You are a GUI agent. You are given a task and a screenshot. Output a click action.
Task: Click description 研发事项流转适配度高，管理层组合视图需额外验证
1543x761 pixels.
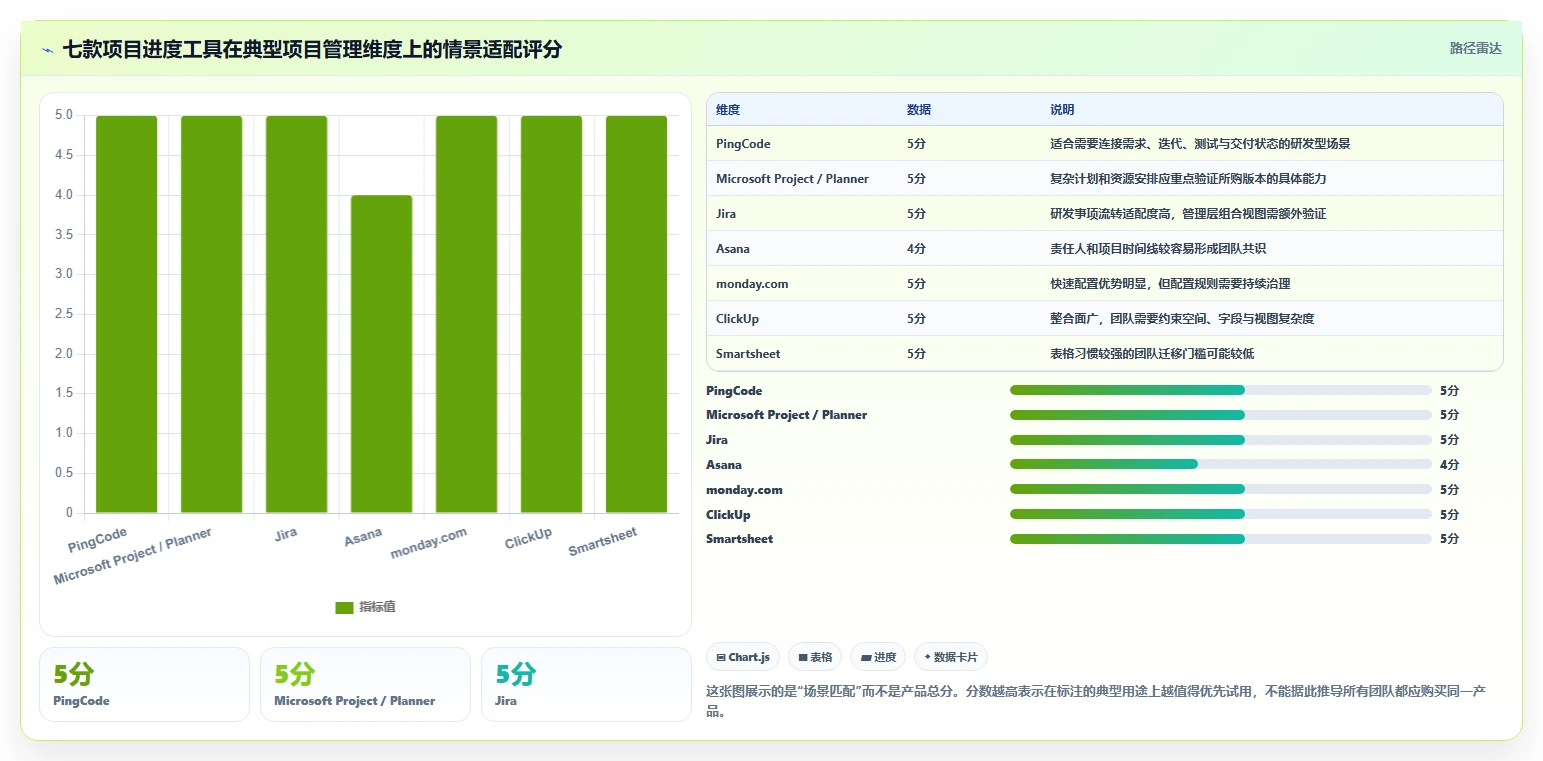(x=1188, y=214)
